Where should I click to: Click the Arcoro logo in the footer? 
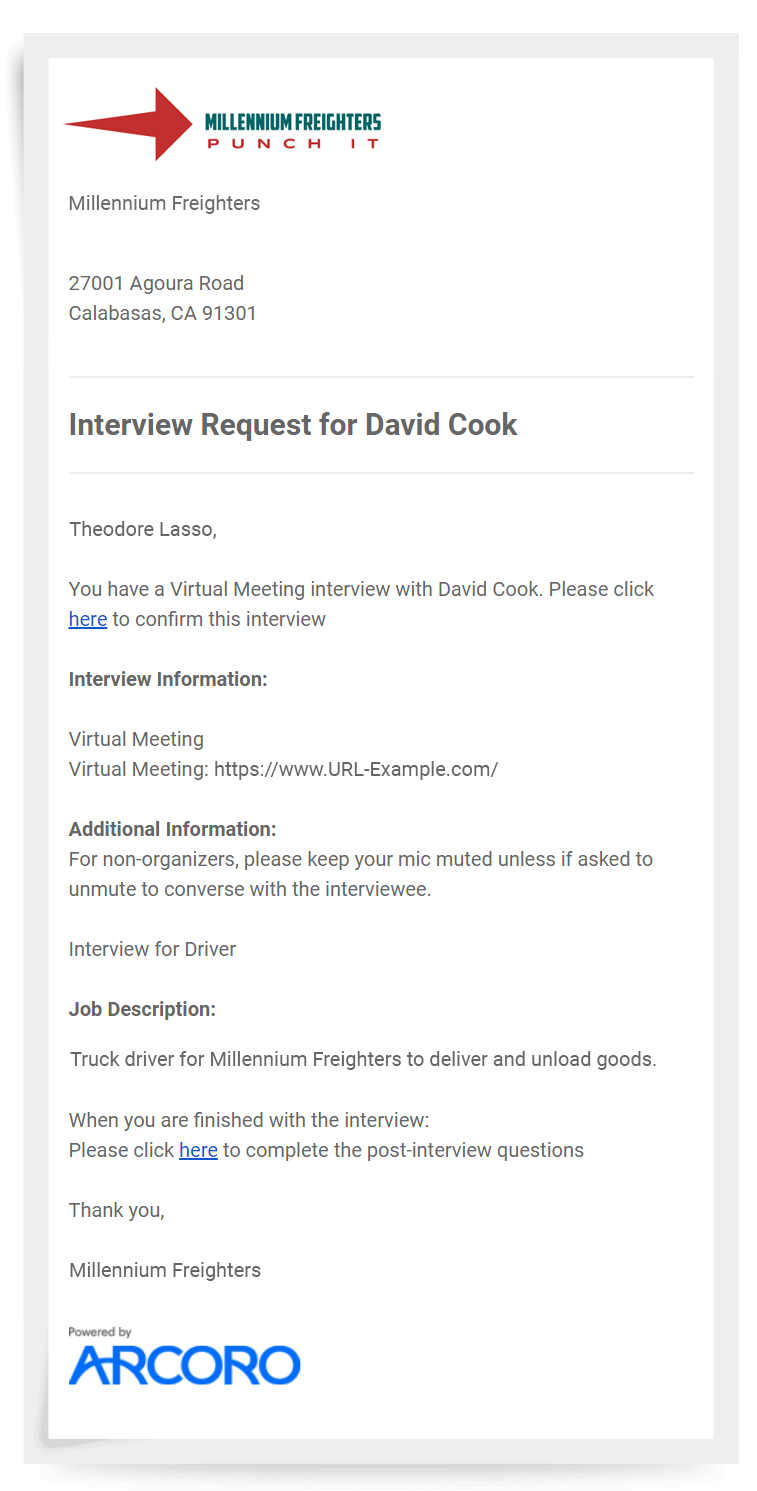(184, 1365)
